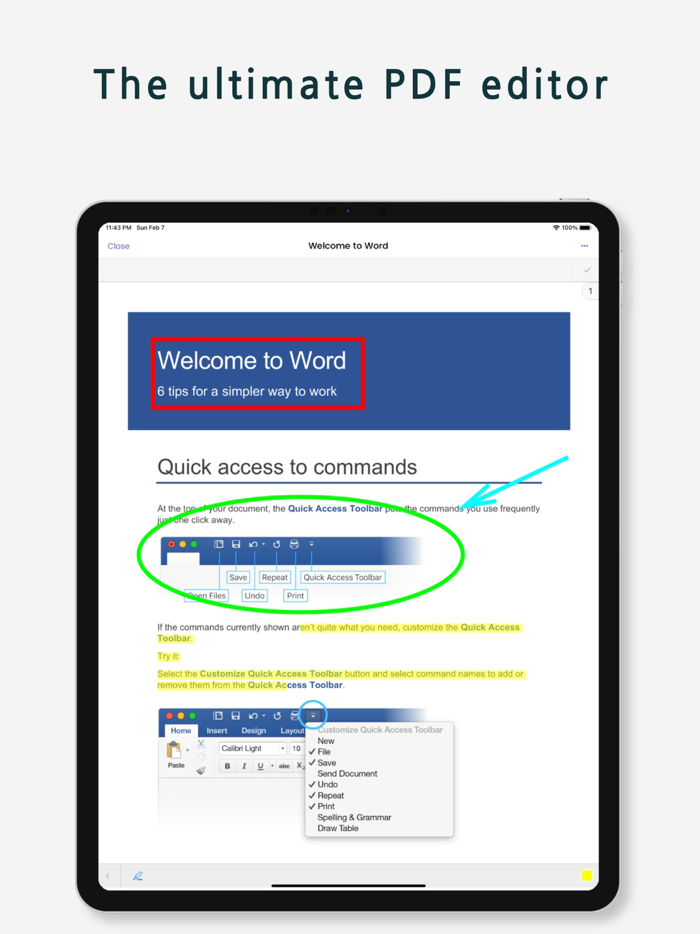Toggle the abc strikethrough button
This screenshot has height=934, width=700.
pos(284,766)
